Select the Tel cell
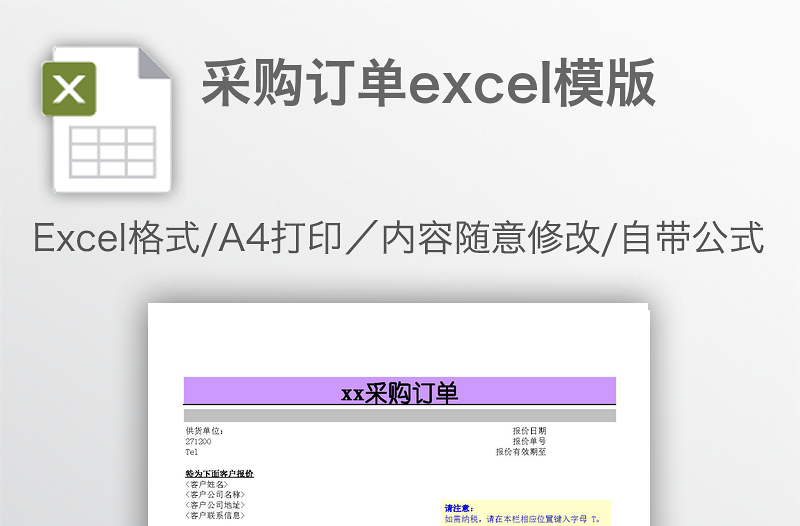 [x=192, y=452]
